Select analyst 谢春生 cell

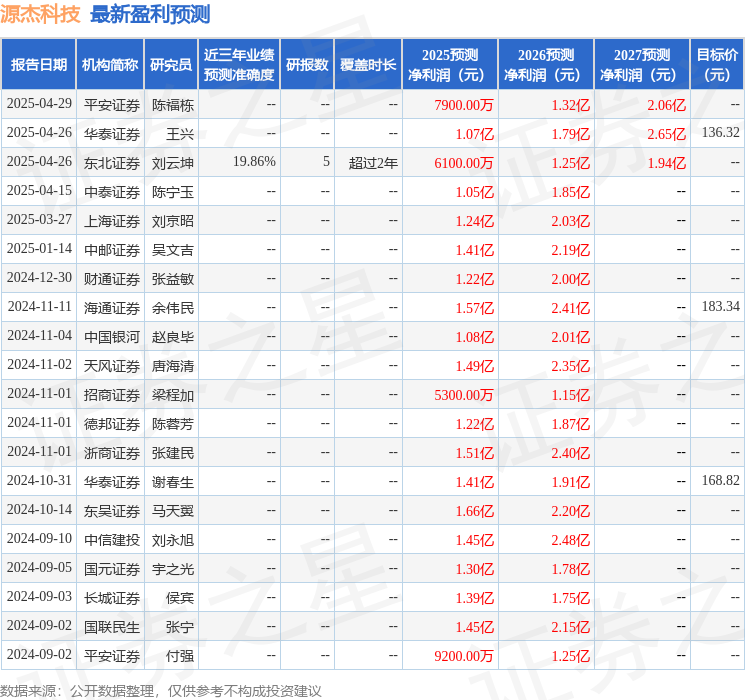tap(171, 481)
